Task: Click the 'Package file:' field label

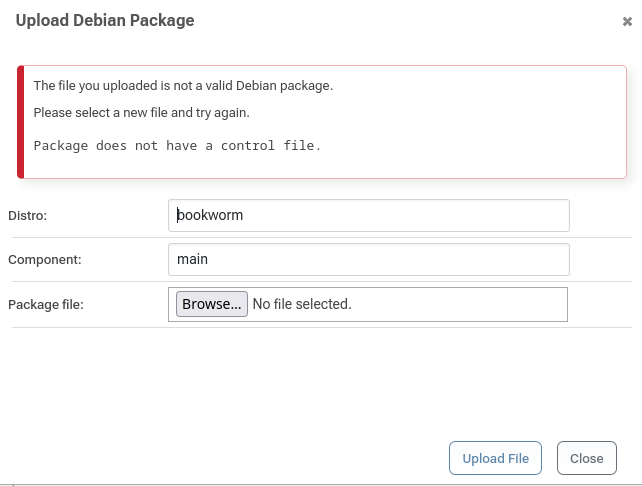Action: (x=46, y=304)
